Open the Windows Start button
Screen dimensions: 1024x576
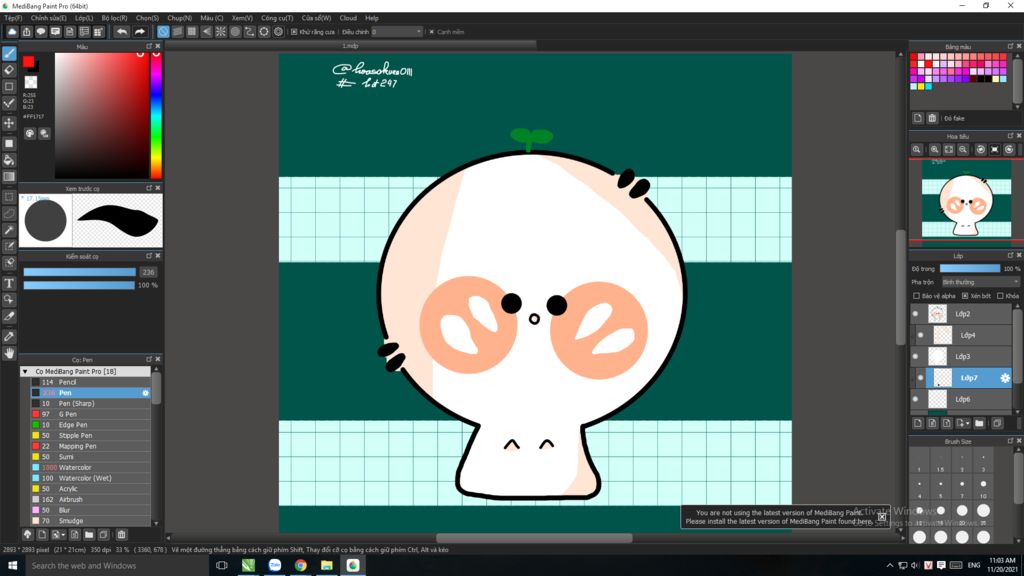pos(12,566)
